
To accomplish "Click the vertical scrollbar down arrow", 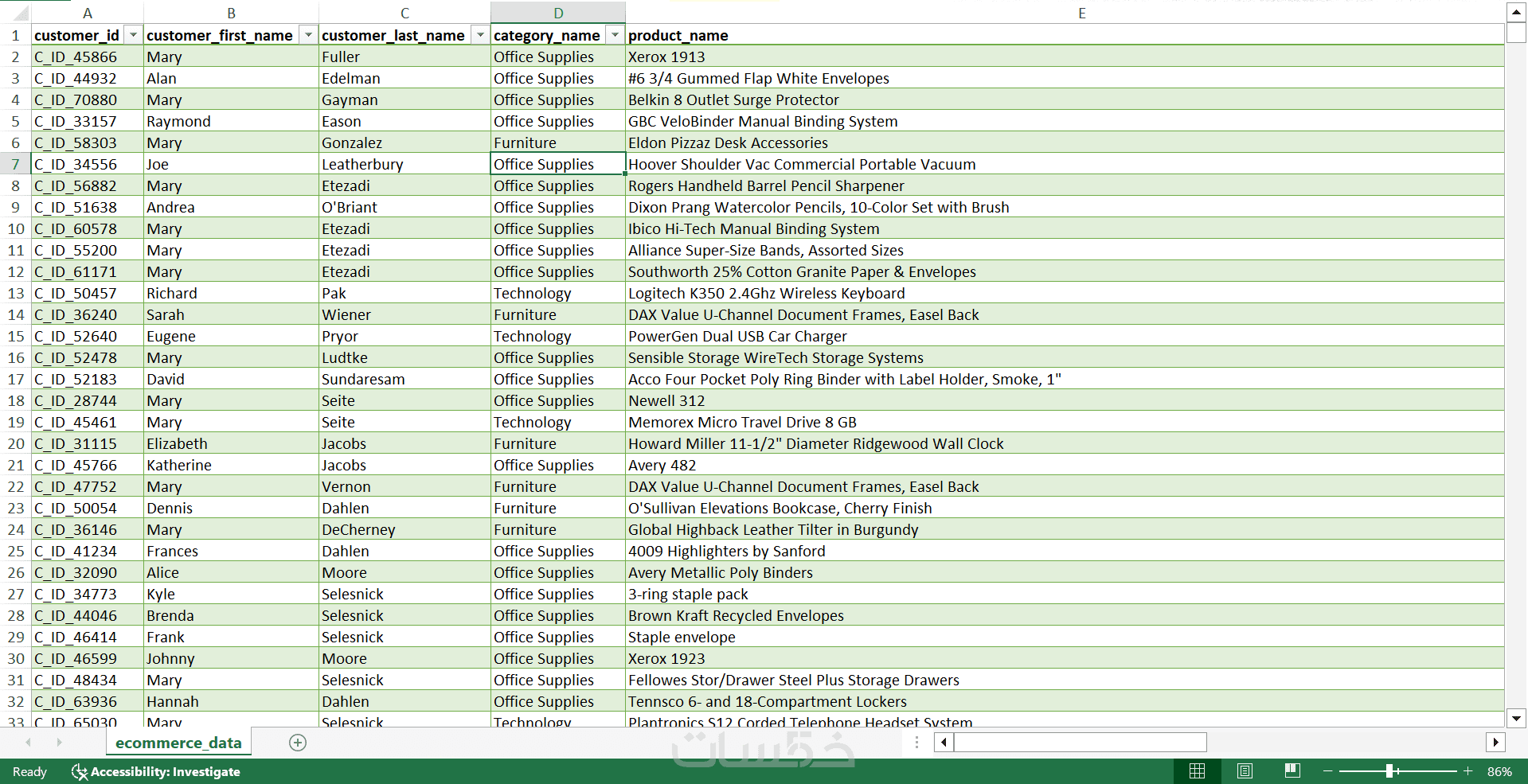I will [x=1516, y=718].
